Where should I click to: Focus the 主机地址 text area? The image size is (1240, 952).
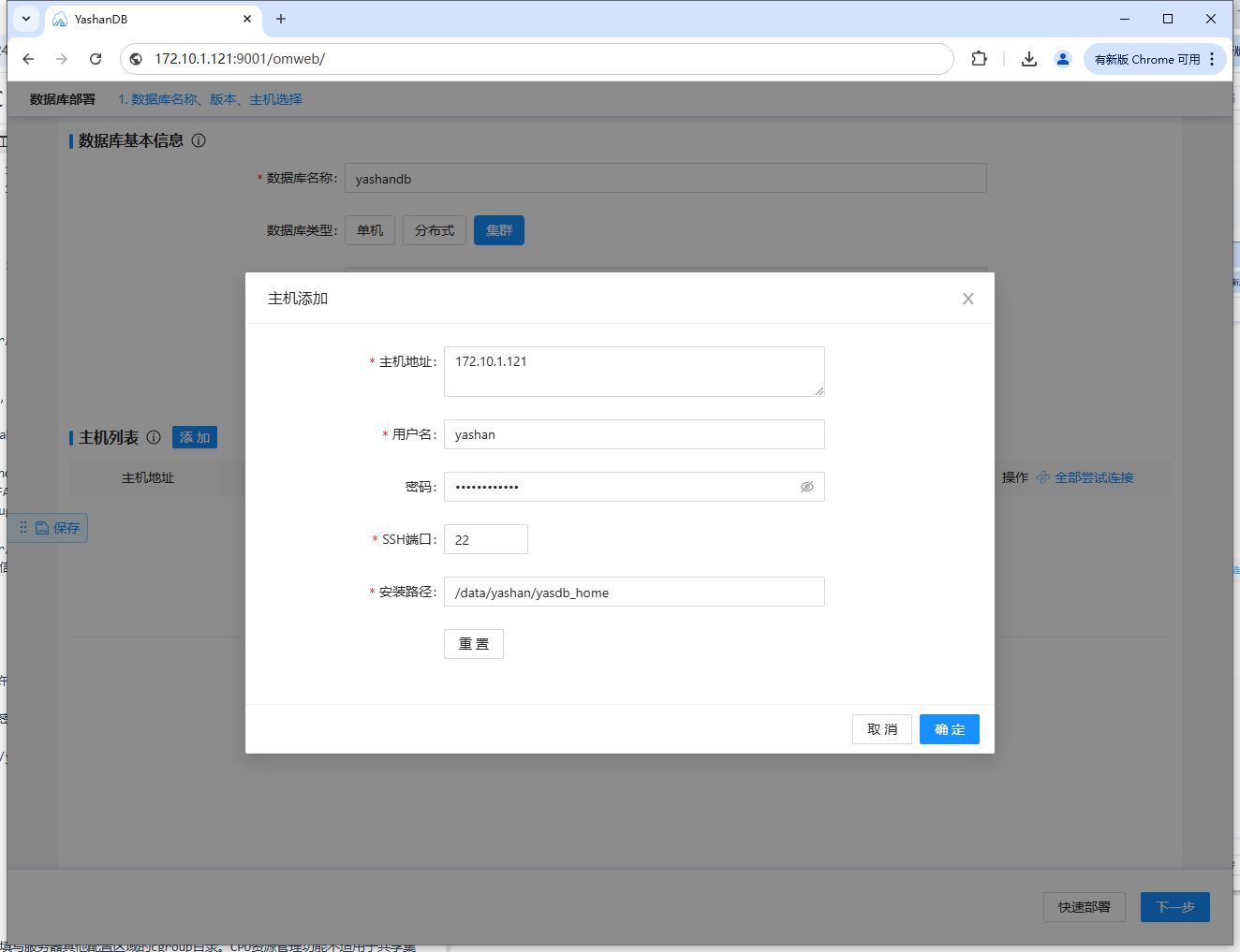[634, 372]
